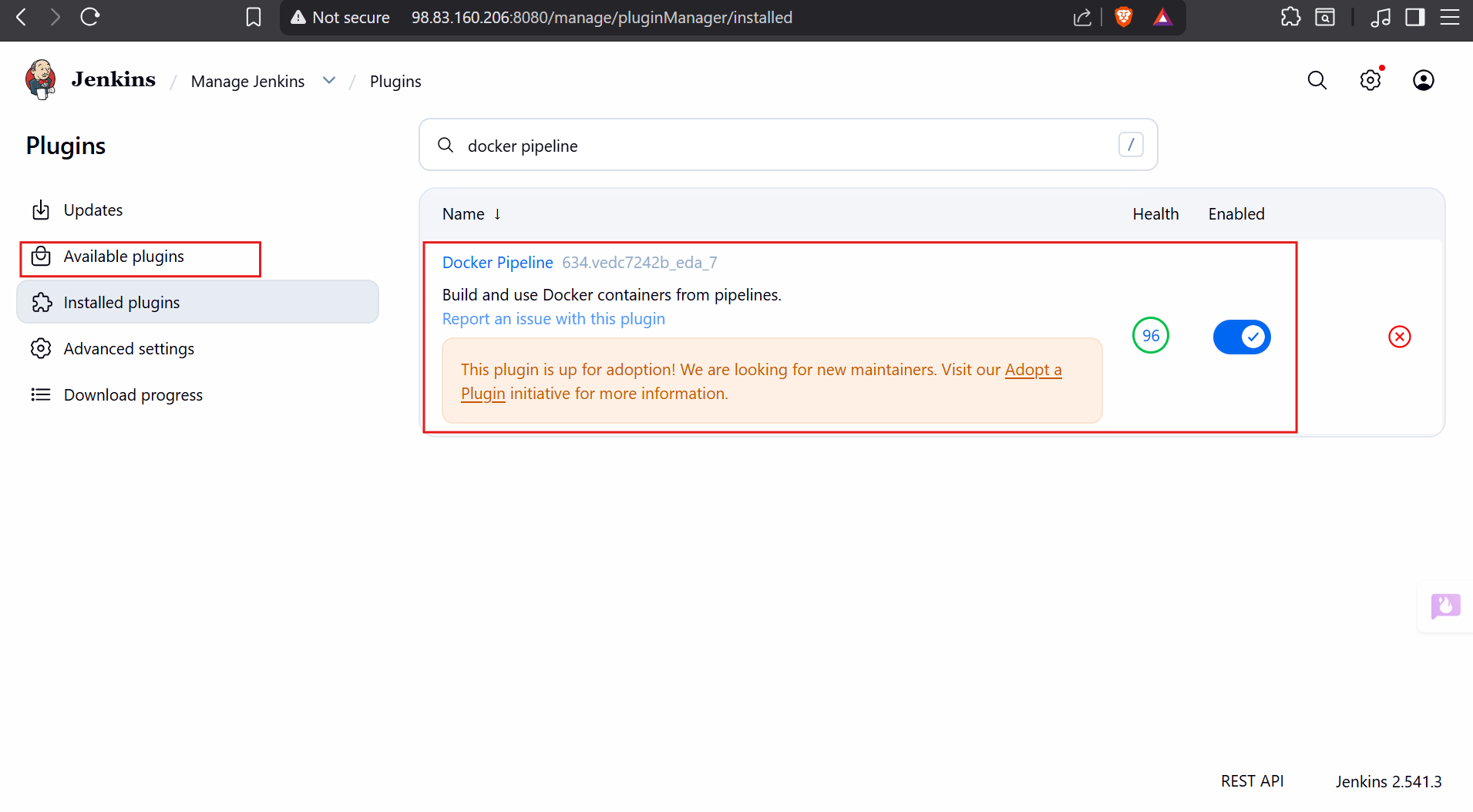Click Report an issue with this plugin
Viewport: 1473px width, 812px height.
click(x=553, y=319)
